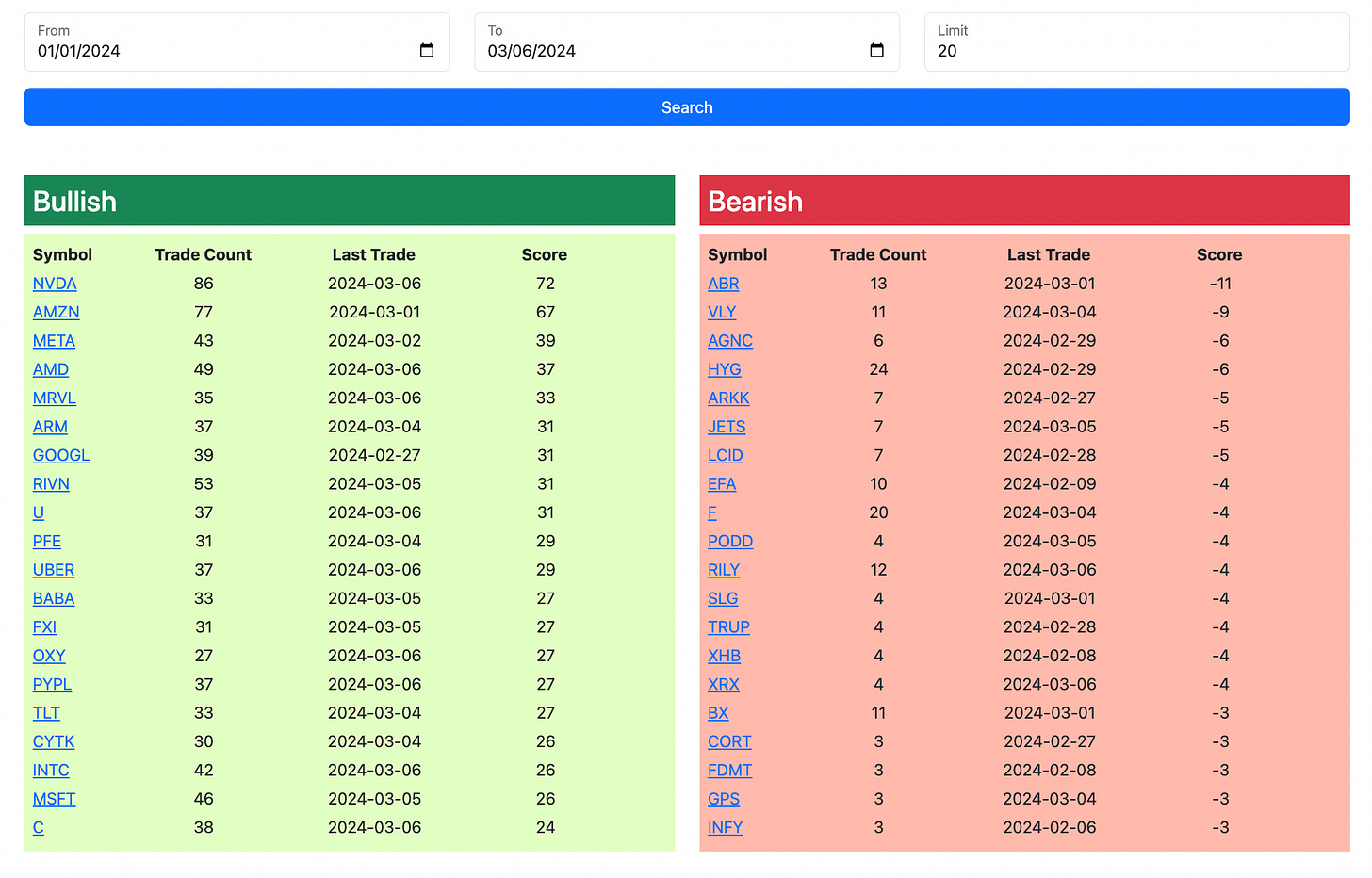The image size is (1372, 878).
Task: Open the AMZN symbol link
Action: pos(57,312)
